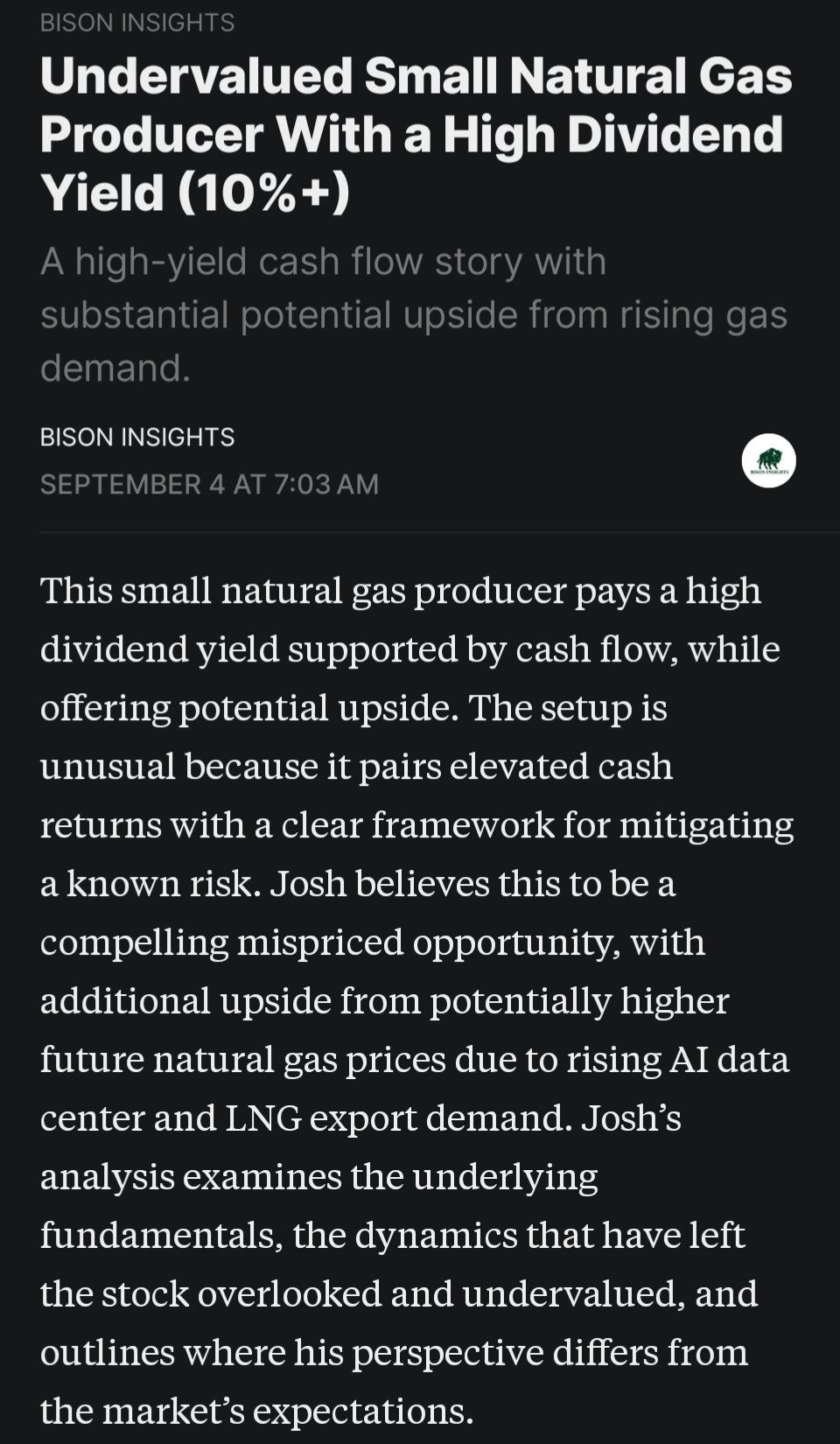Tap the article headline about Natural Gas Producer

point(416,134)
